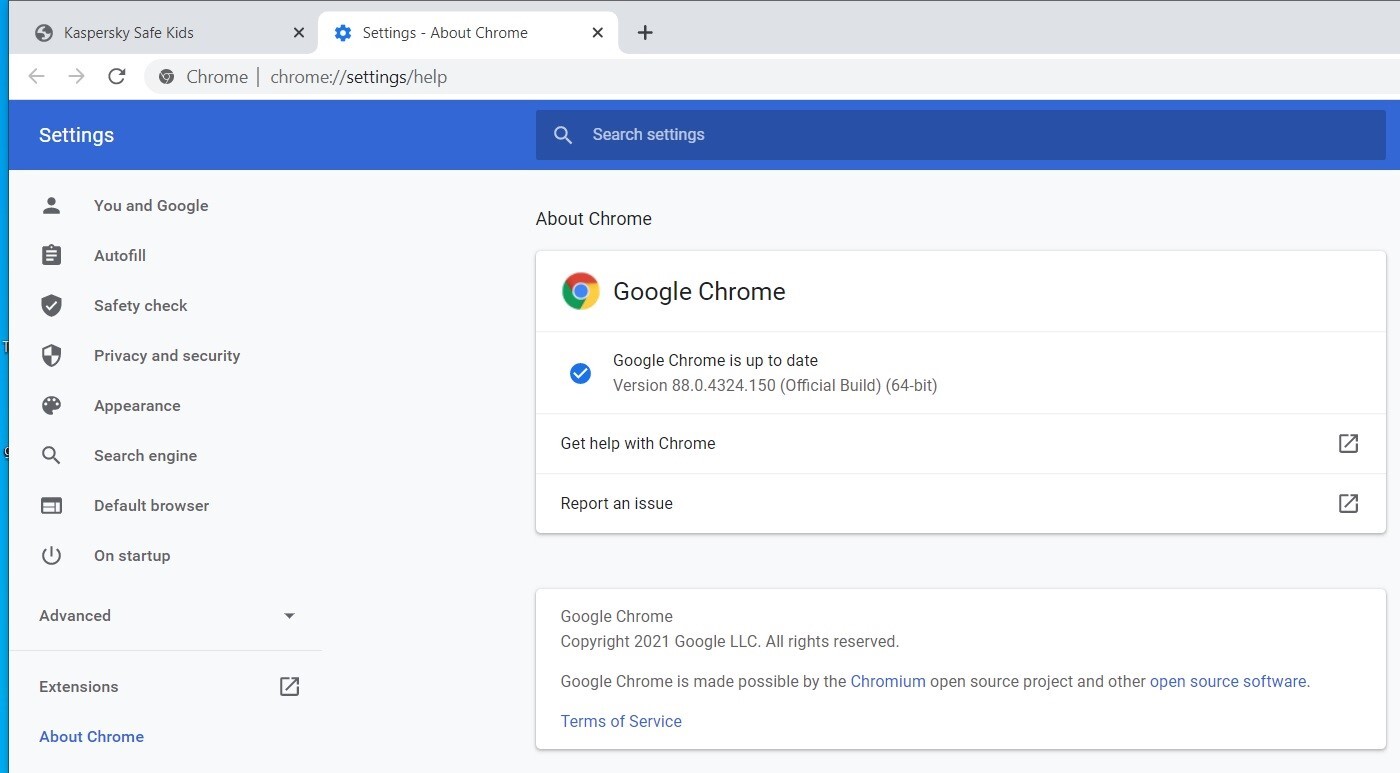Open the open source software link
Viewport: 1400px width, 773px height.
point(1228,681)
